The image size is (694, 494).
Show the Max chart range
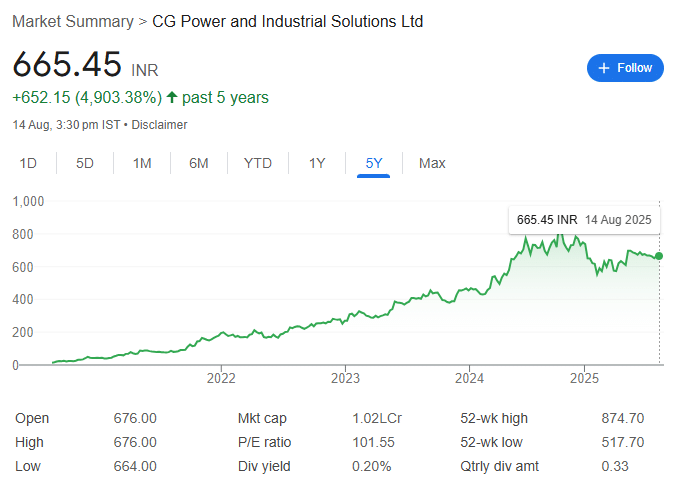432,163
